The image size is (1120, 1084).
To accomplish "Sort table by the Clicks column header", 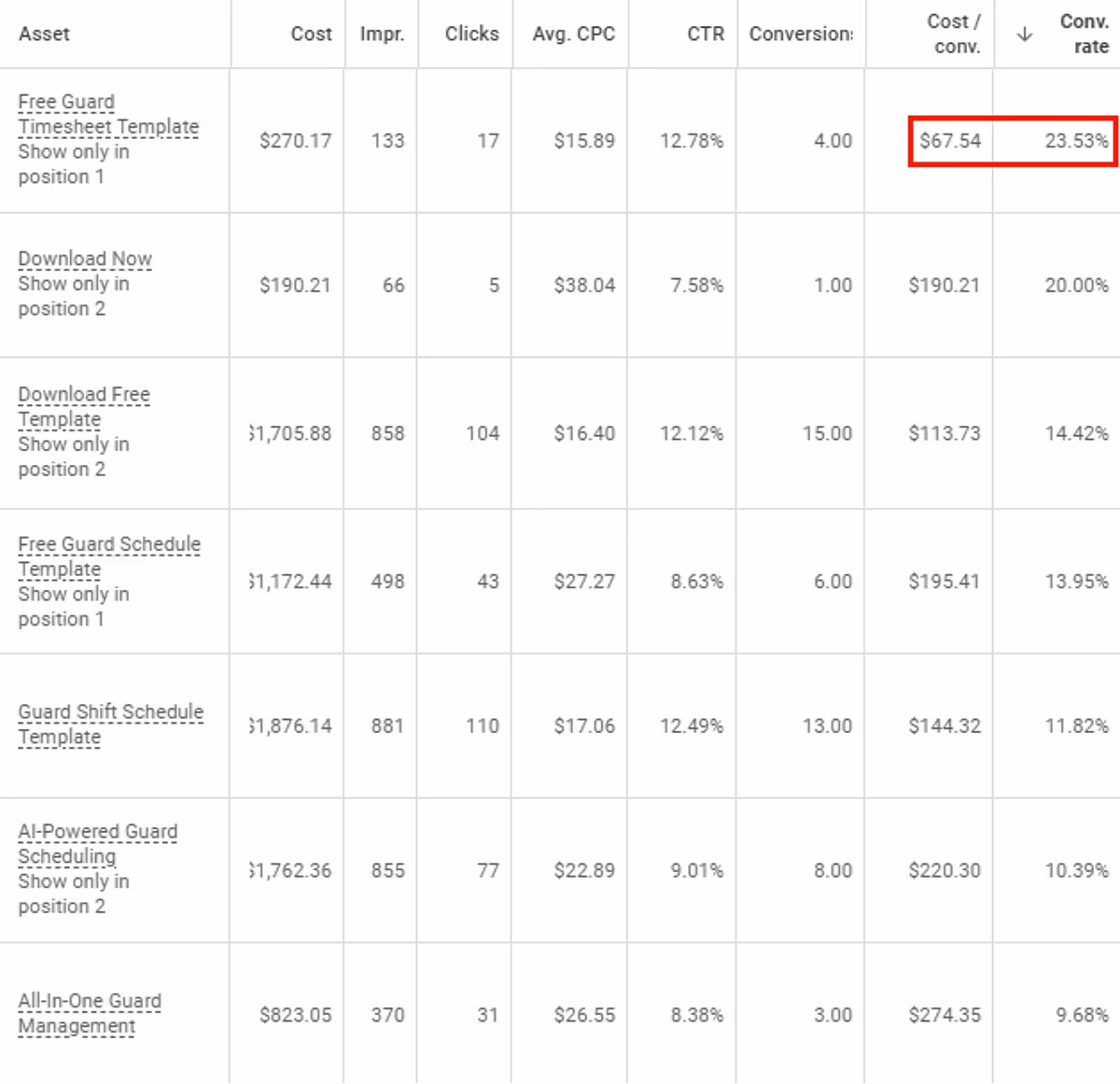I will tap(472, 34).
